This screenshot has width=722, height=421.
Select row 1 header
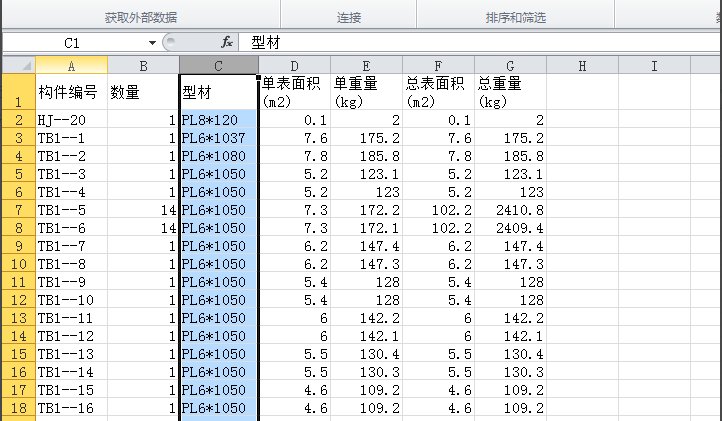coord(19,92)
